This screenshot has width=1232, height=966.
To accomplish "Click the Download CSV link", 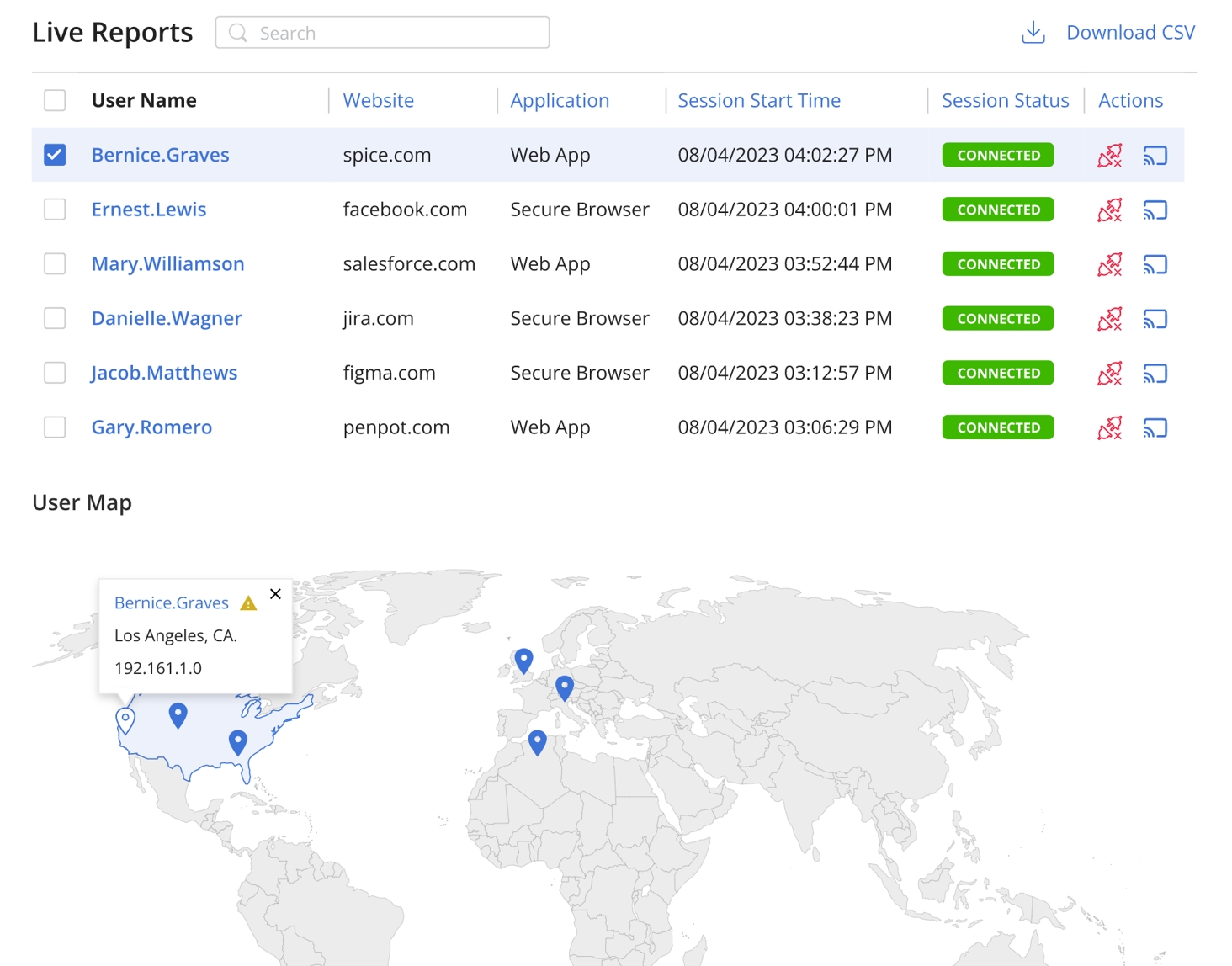I will point(1129,33).
